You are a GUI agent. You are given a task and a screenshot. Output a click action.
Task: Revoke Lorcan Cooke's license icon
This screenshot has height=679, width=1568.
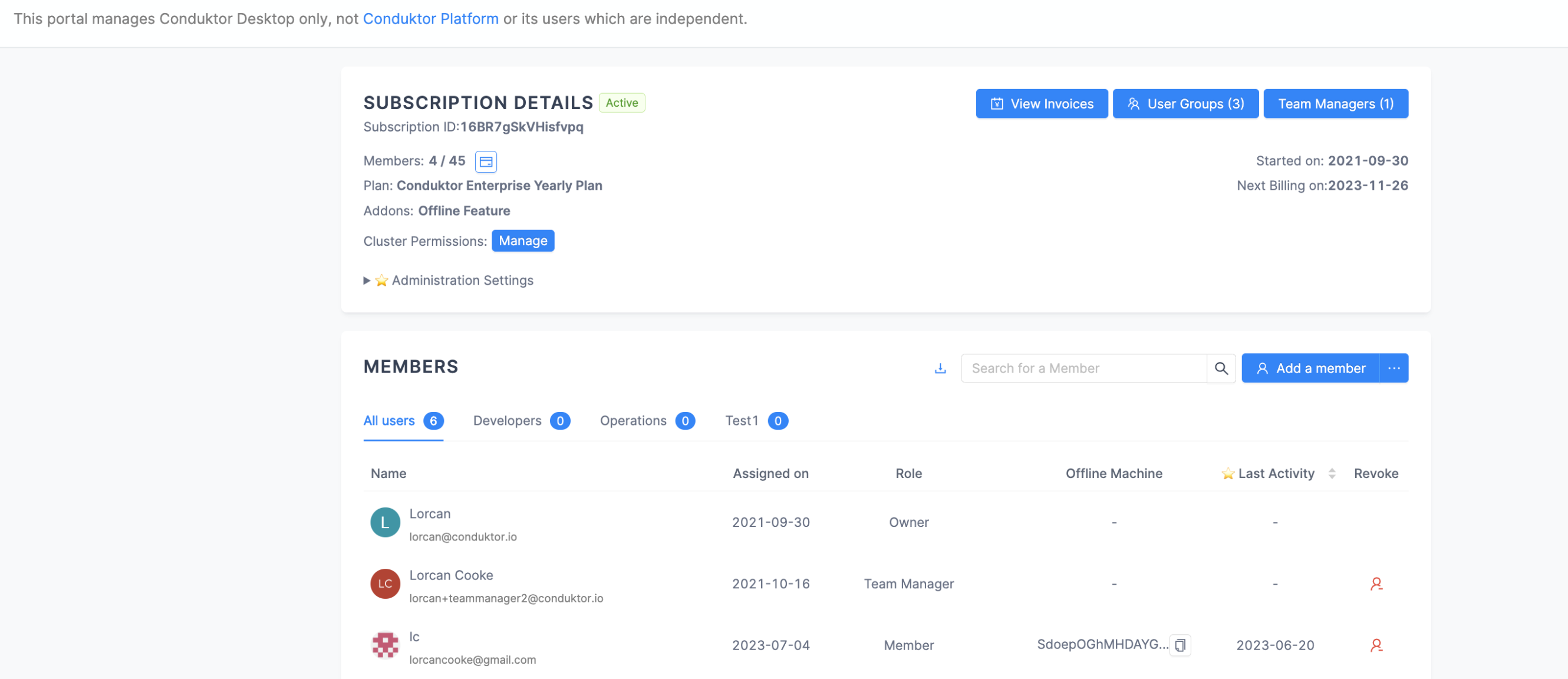click(x=1376, y=584)
